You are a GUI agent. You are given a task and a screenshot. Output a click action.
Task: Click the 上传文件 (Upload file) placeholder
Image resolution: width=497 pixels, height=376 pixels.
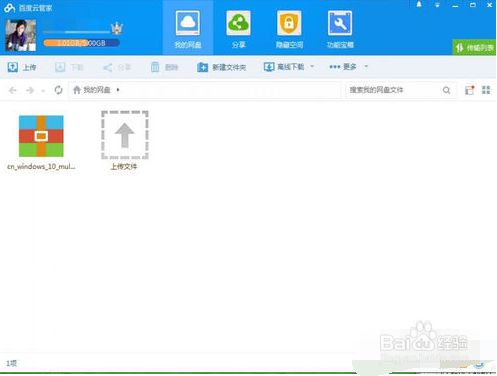point(124,140)
